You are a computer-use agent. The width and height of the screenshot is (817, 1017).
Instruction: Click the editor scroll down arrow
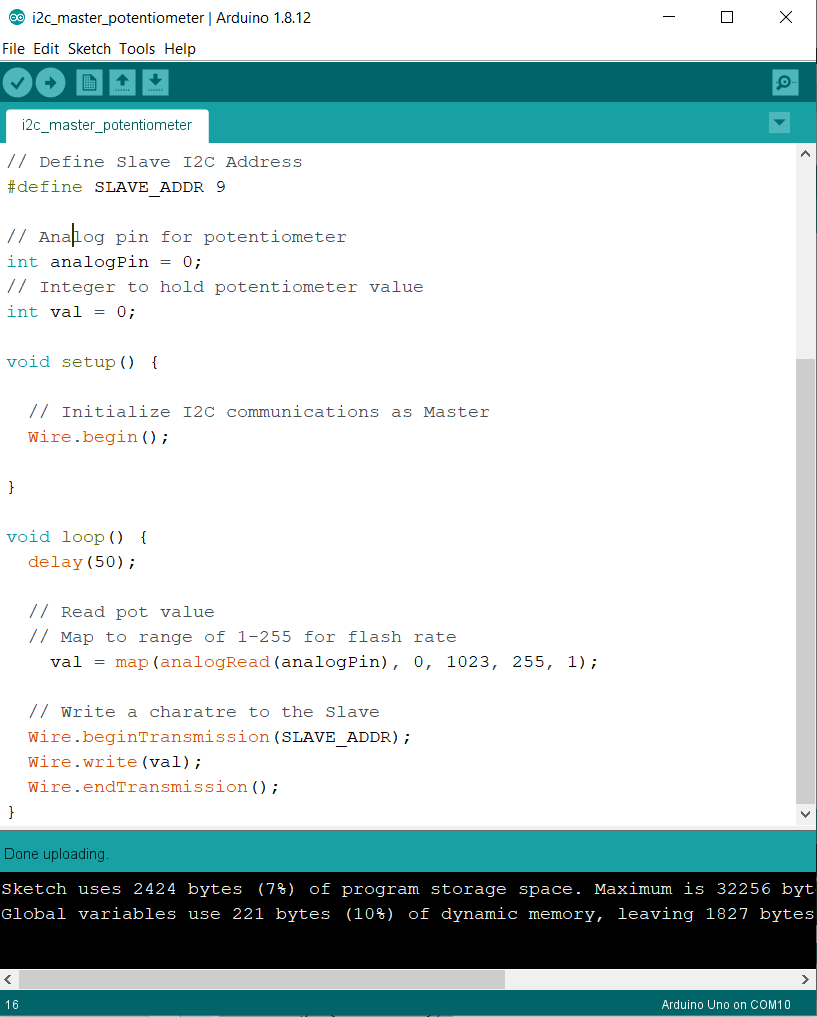(x=805, y=814)
